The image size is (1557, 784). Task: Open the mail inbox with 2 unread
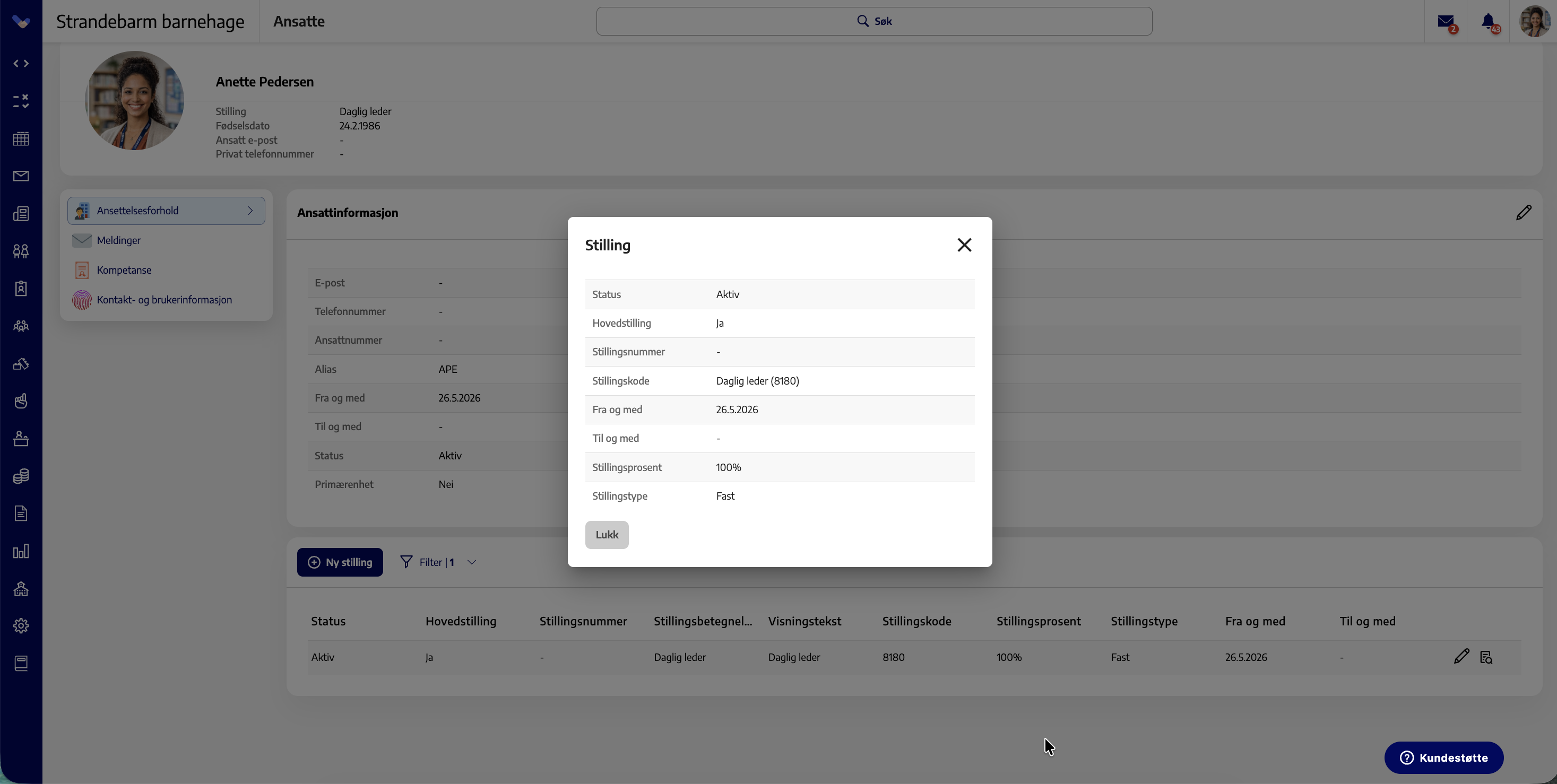[x=1447, y=22]
